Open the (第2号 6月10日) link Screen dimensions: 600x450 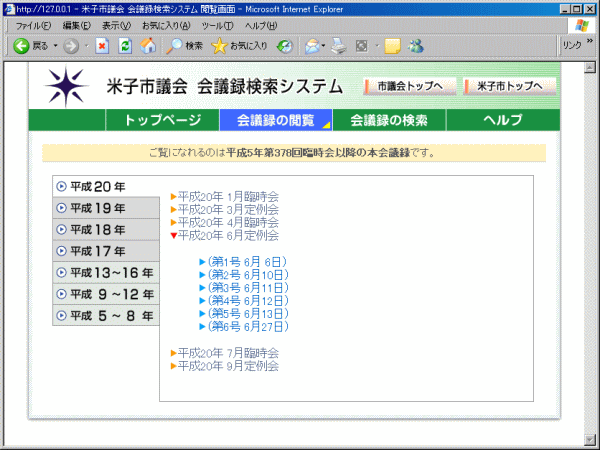[x=244, y=275]
